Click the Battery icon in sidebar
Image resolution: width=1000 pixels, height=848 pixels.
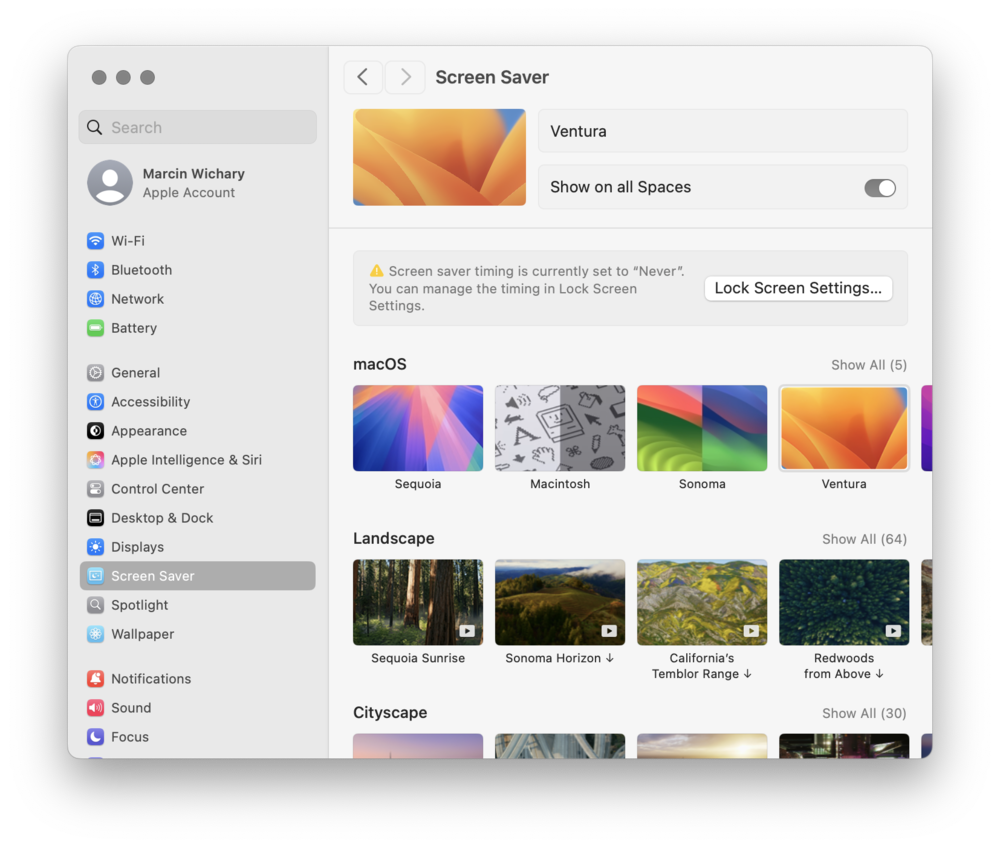[95, 328]
